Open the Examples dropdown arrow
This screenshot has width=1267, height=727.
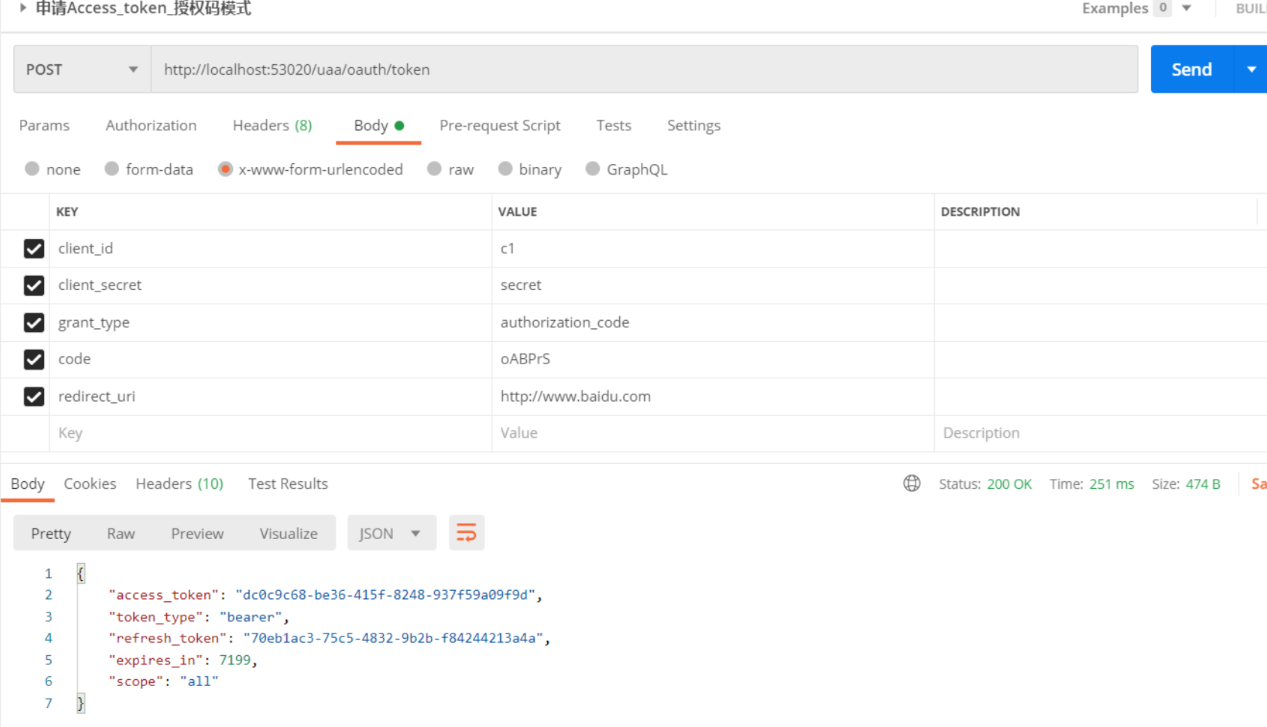pos(1187,8)
